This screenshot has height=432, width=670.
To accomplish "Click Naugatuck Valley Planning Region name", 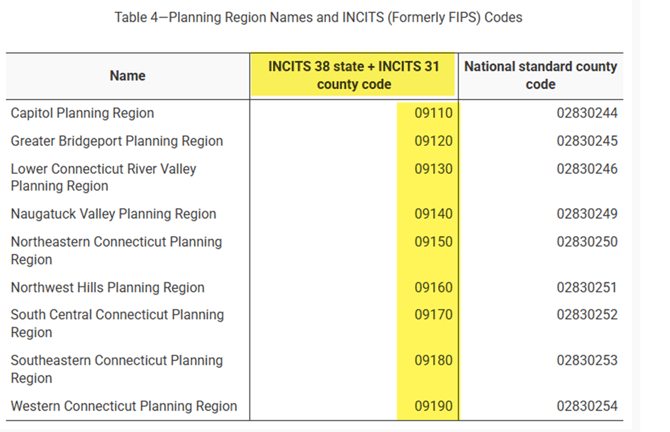I will point(113,214).
